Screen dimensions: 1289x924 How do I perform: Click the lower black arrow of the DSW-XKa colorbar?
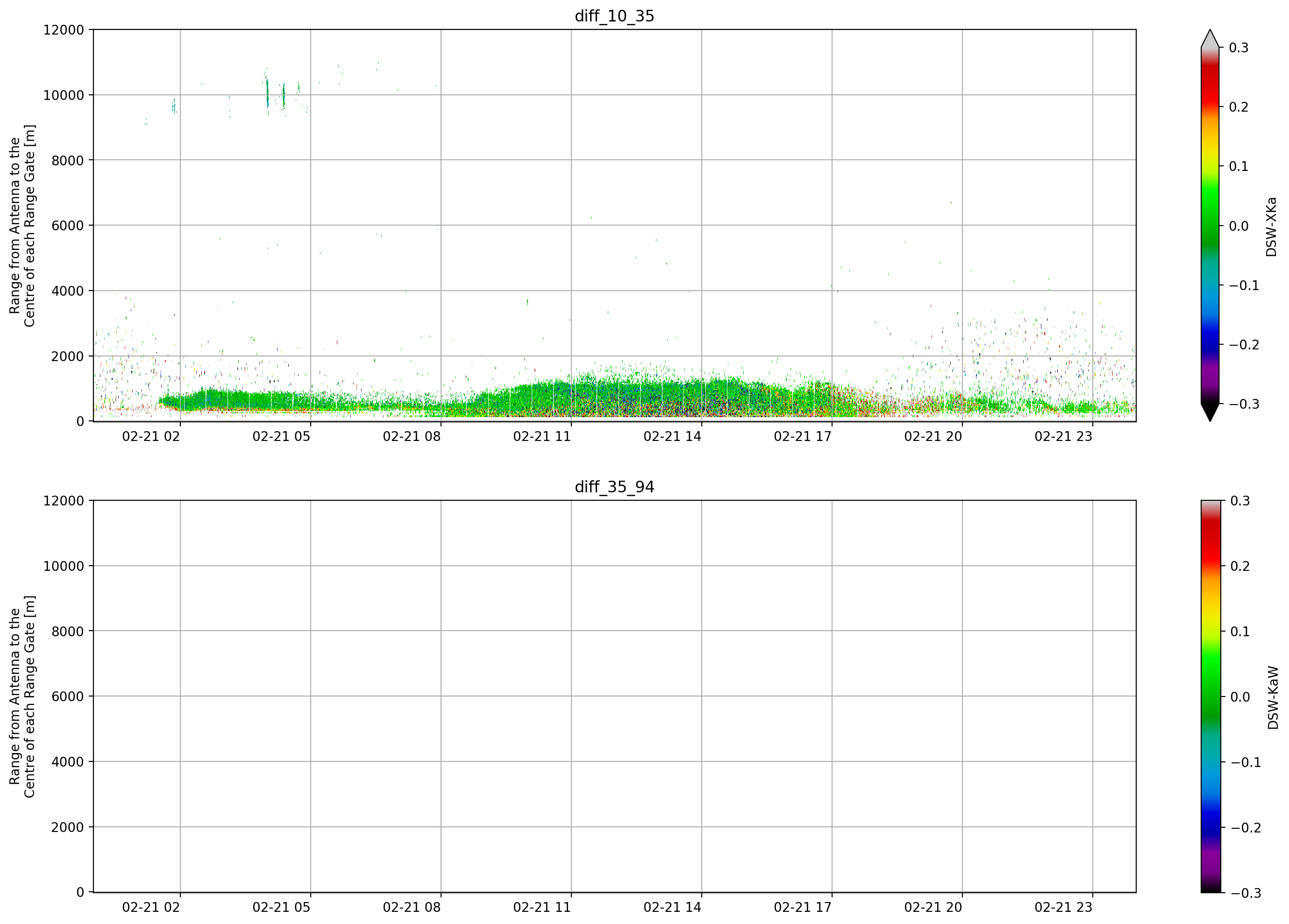[x=1210, y=412]
